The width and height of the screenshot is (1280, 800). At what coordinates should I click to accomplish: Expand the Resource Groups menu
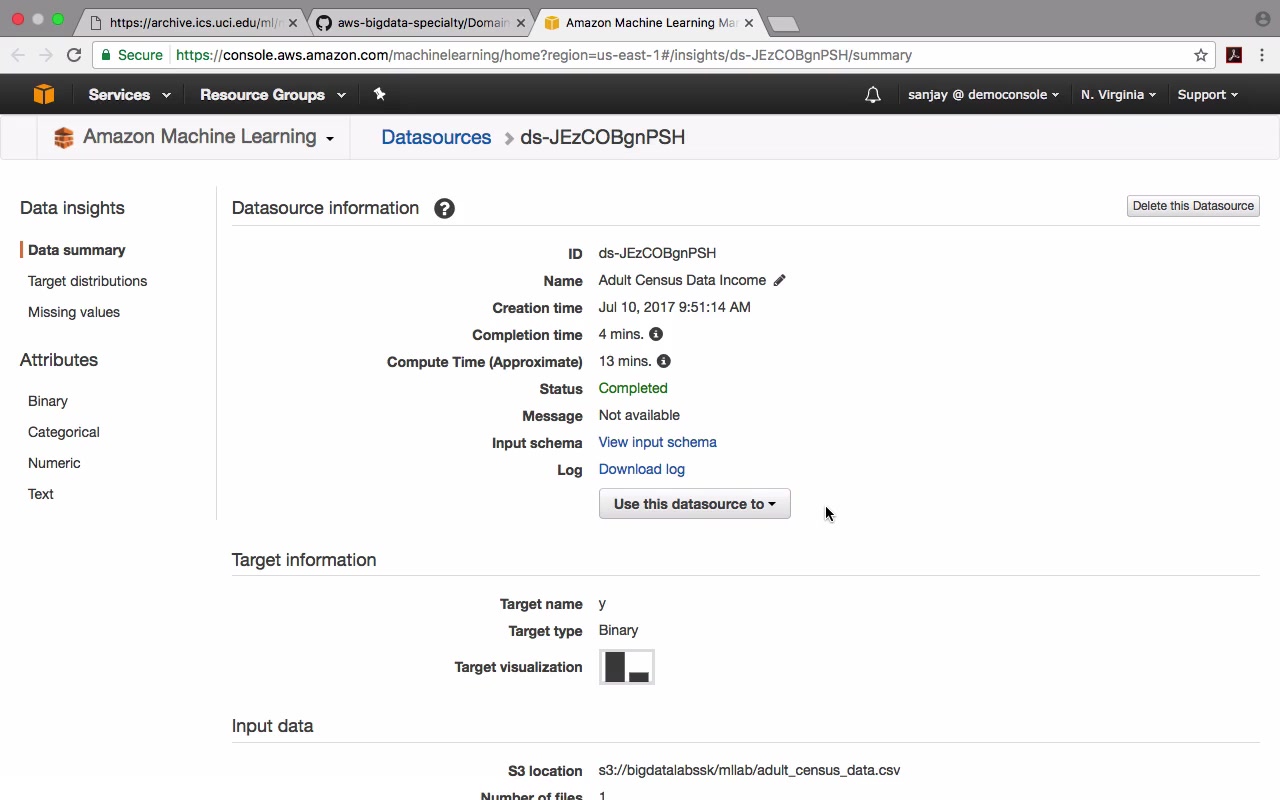(273, 94)
